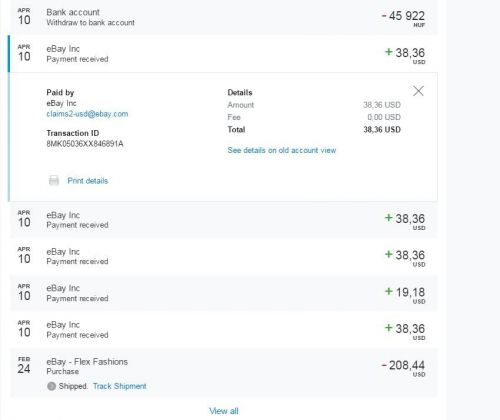Click the Total 38,36 USD value

[382, 130]
